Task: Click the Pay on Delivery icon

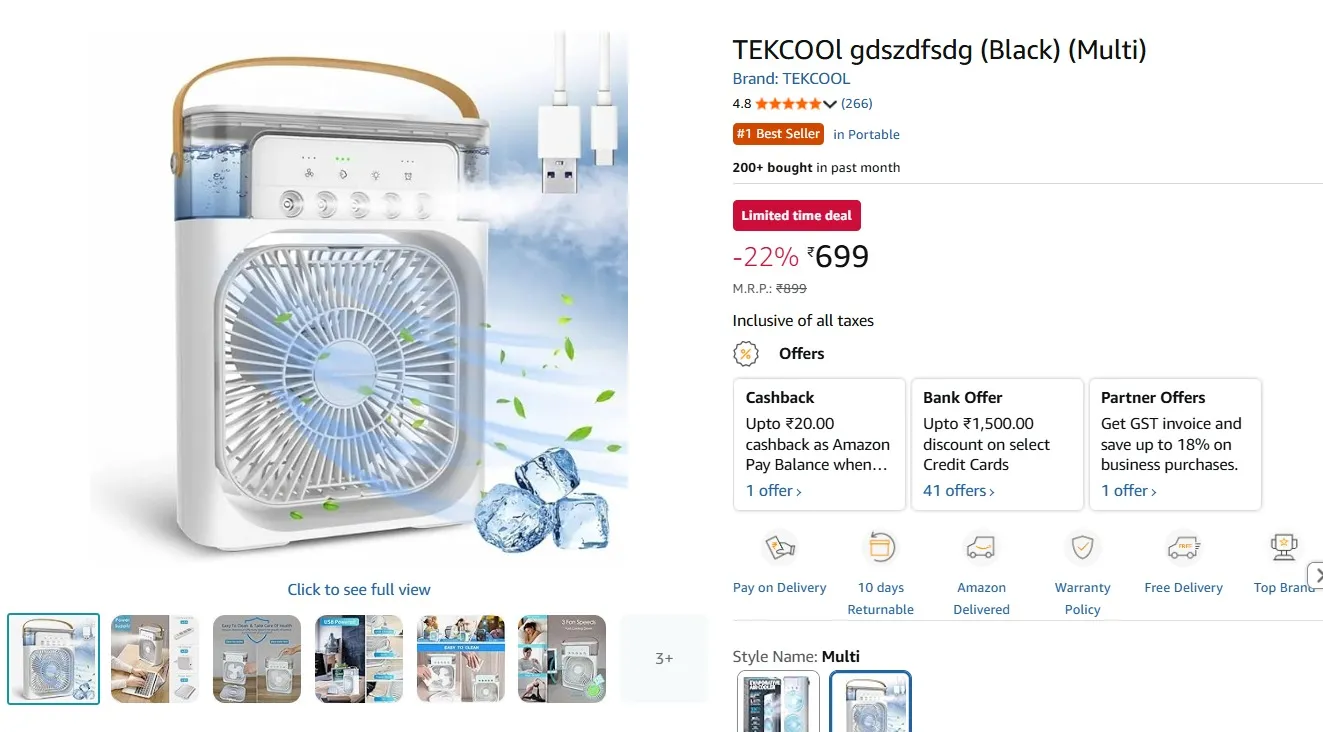Action: (779, 548)
